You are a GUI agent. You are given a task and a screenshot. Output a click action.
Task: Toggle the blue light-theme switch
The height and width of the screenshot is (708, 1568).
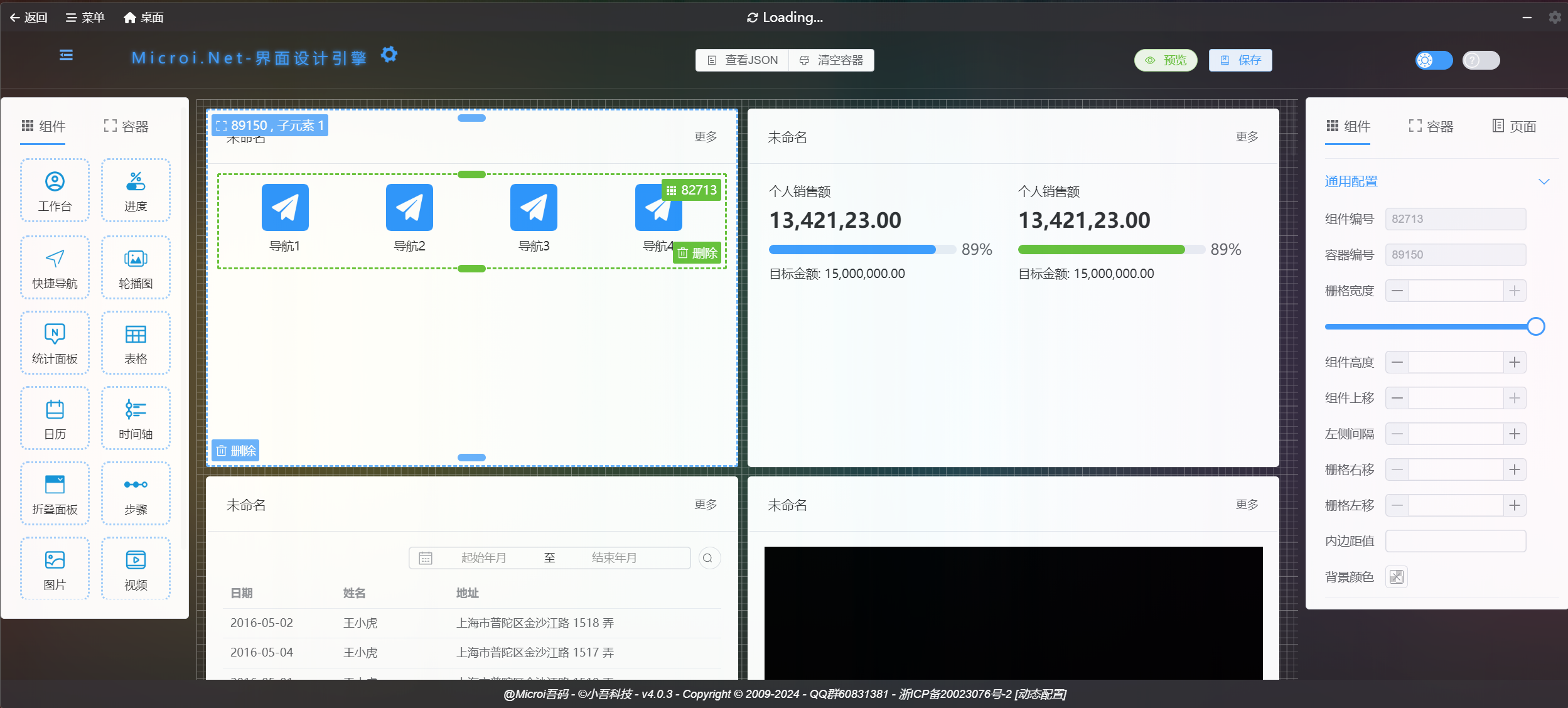tap(1433, 60)
